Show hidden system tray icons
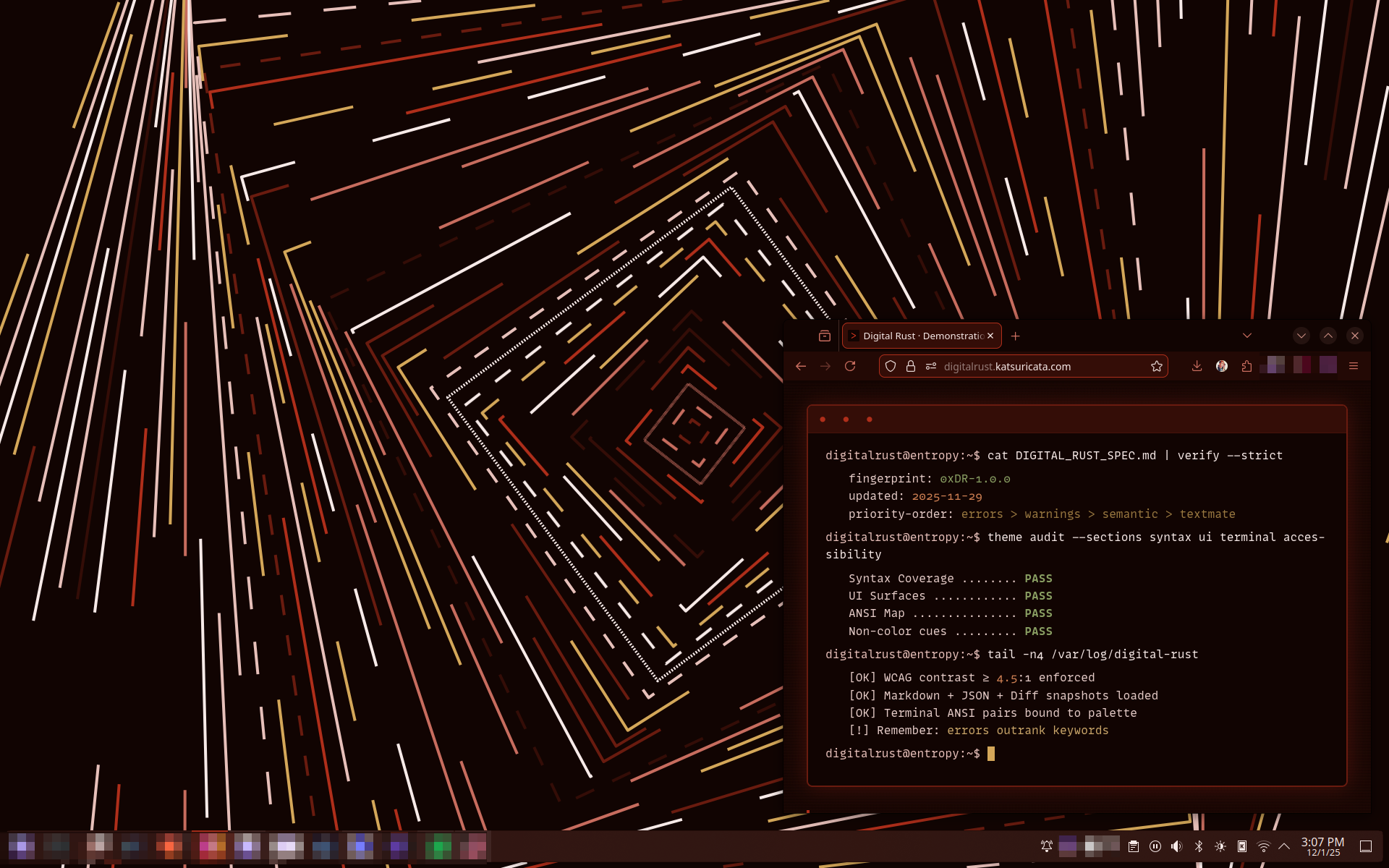The width and height of the screenshot is (1389, 868). [1284, 846]
